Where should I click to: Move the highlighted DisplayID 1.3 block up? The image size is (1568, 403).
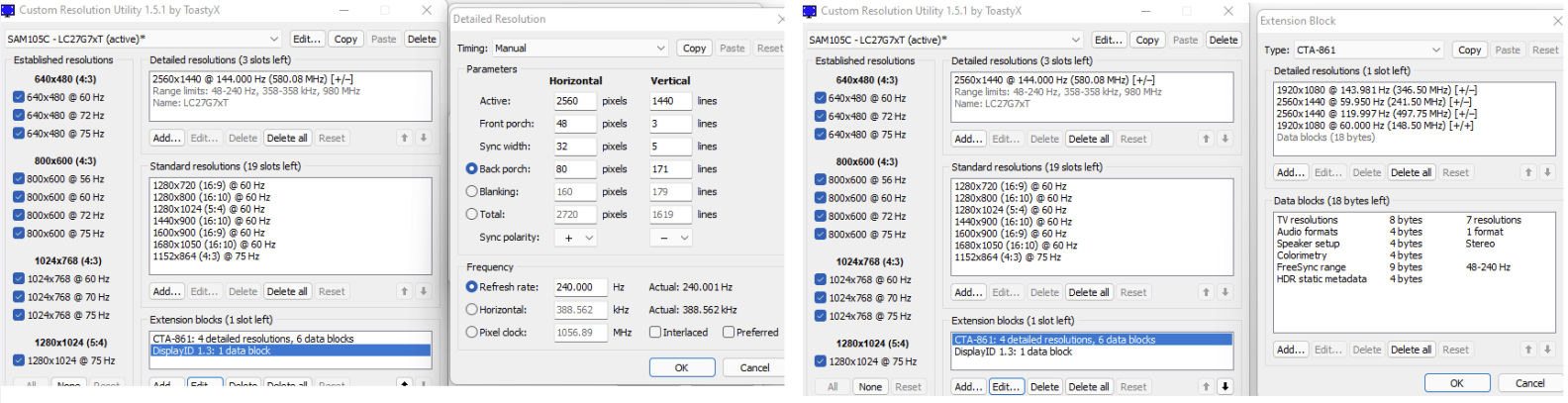coord(404,384)
